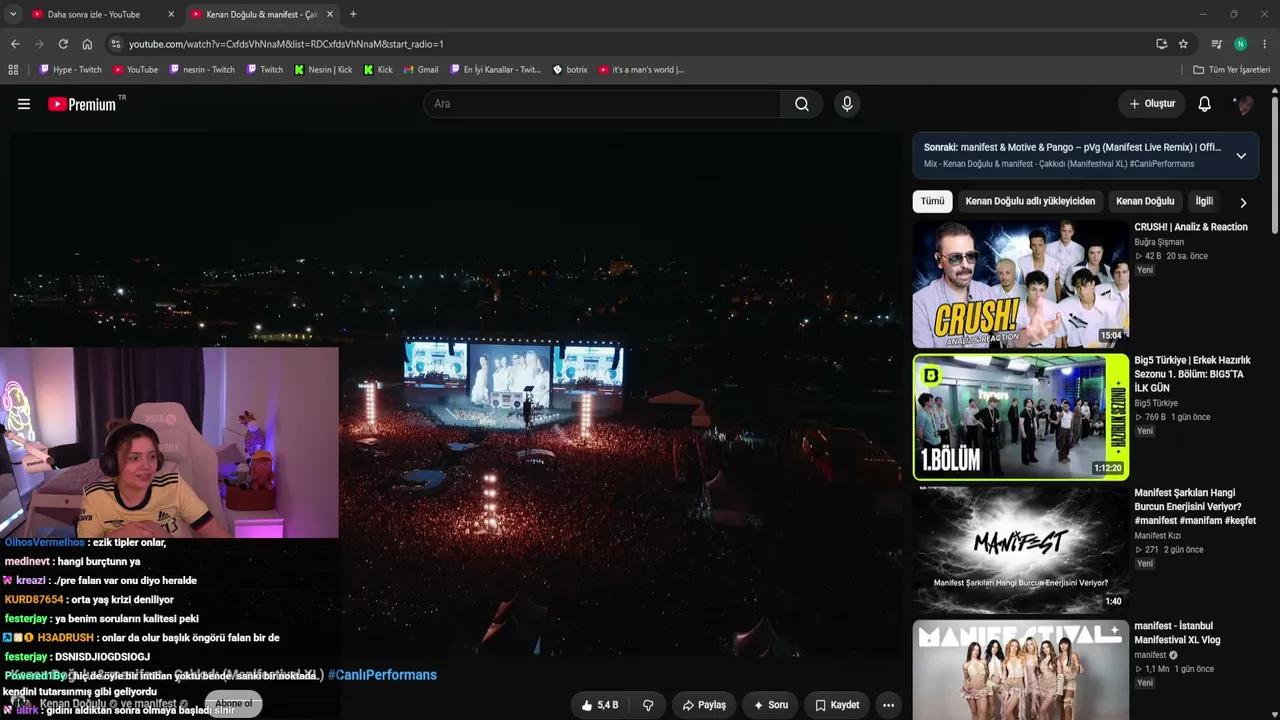The width and height of the screenshot is (1280, 720).
Task: Open the Hype - Twitch bookmark
Action: pyautogui.click(x=71, y=70)
